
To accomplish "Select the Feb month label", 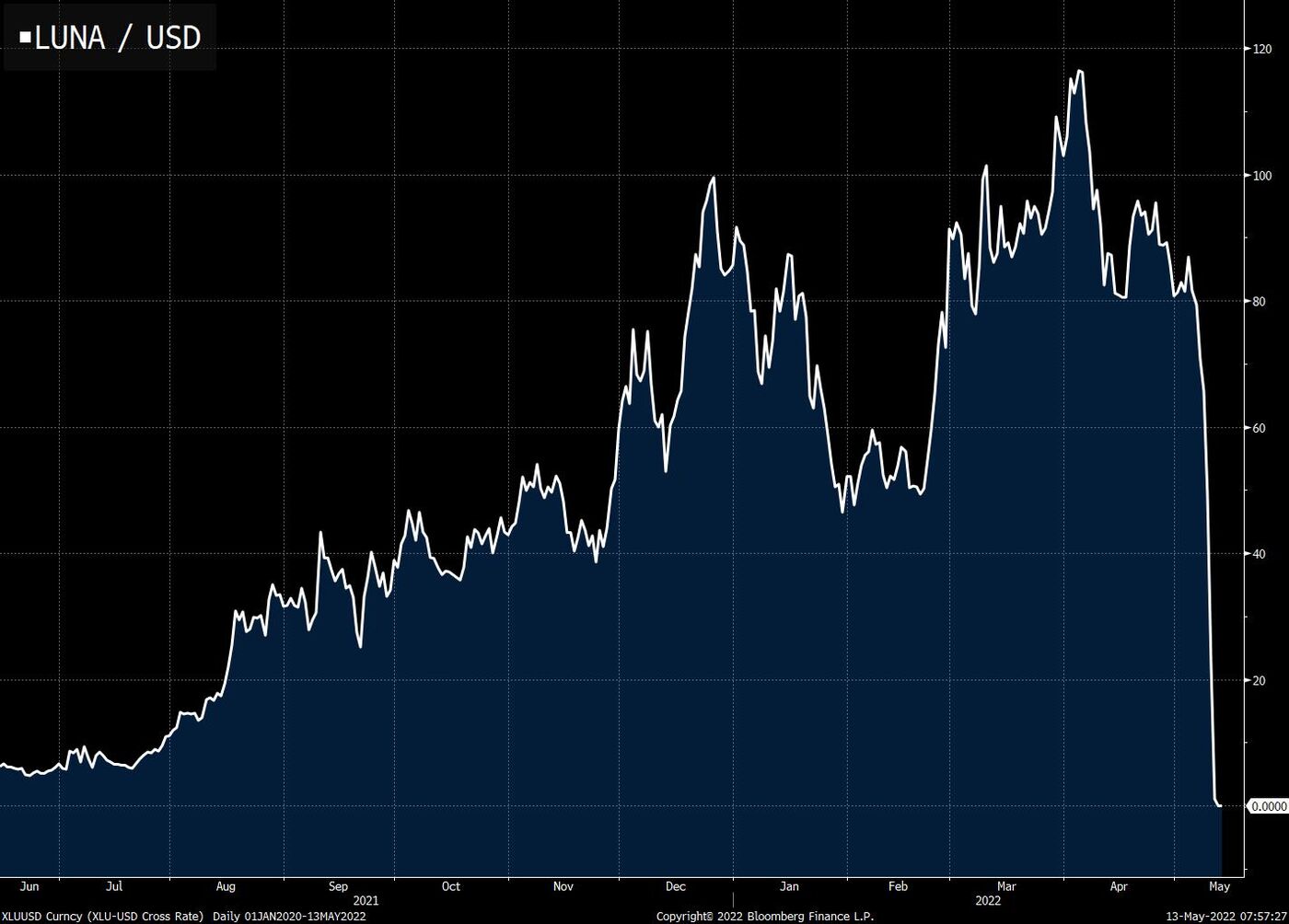I will pyautogui.click(x=898, y=886).
